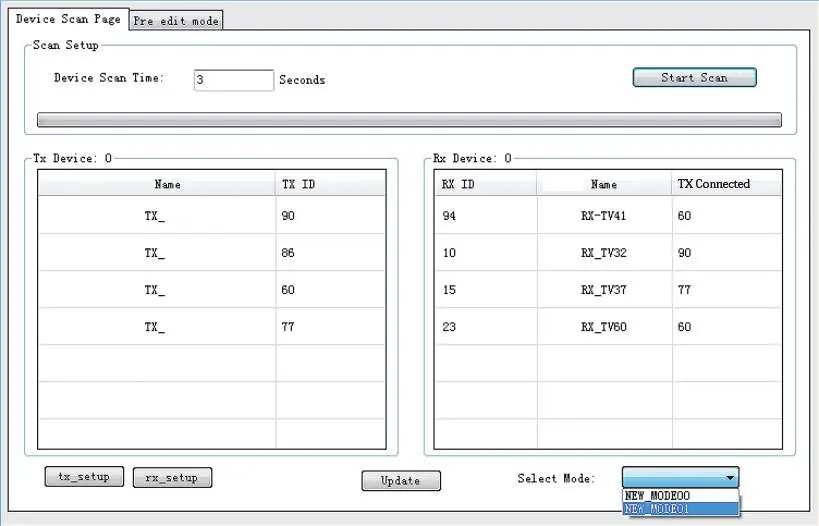
Task: Select the RX-TV41 device name
Action: 603,216
